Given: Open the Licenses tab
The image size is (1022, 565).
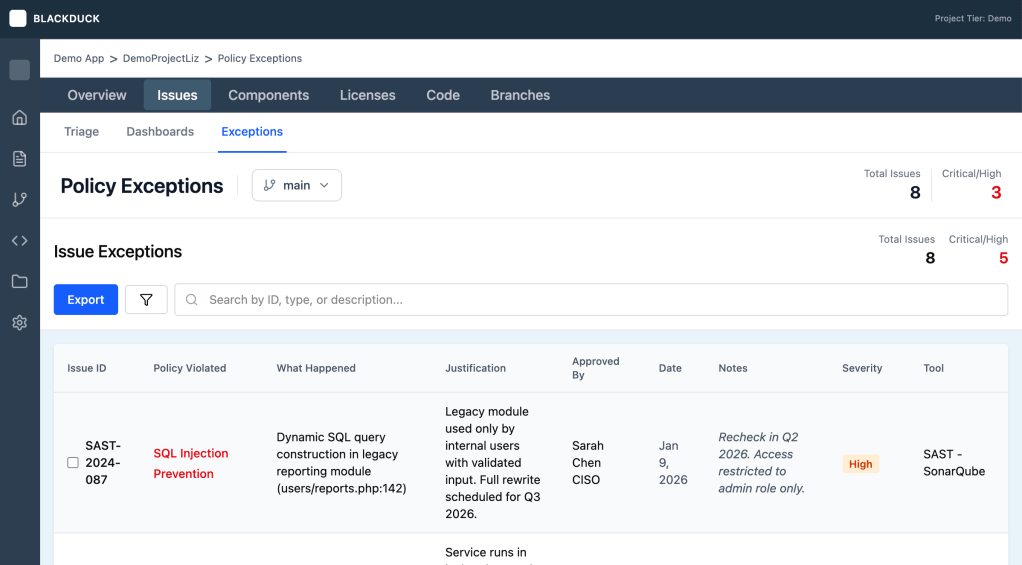Looking at the screenshot, I should pos(367,95).
